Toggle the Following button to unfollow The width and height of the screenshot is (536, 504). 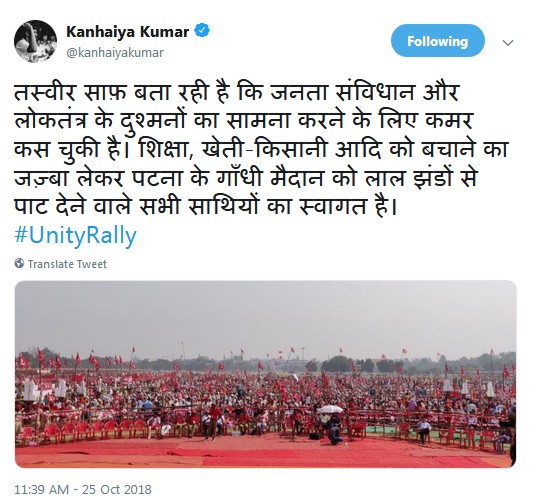point(438,41)
